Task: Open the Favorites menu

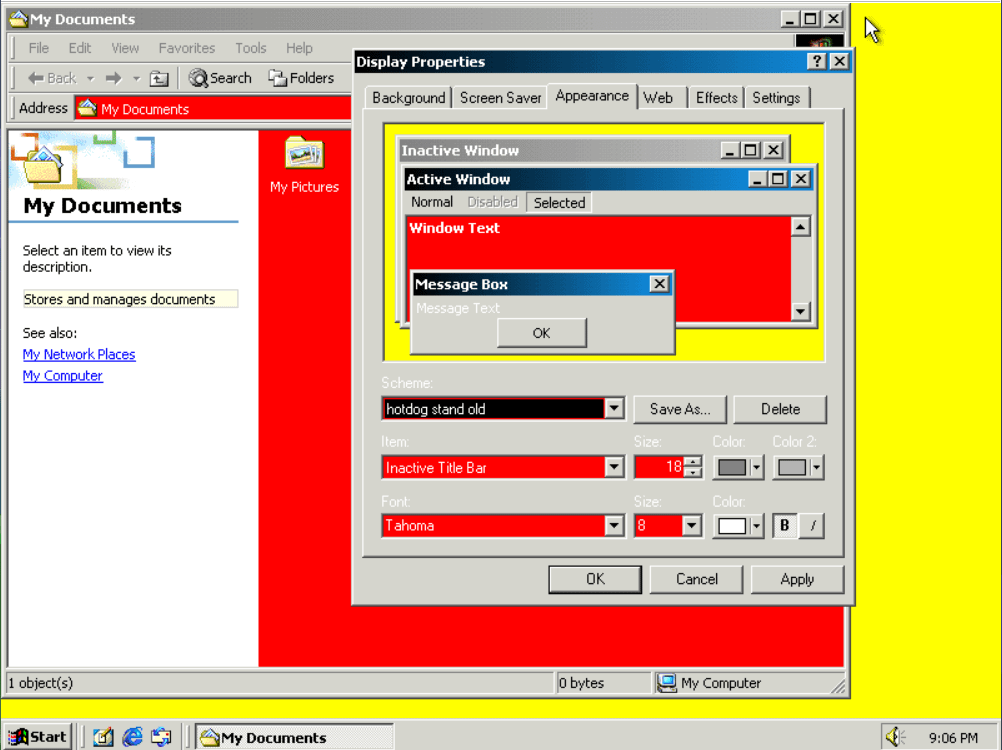Action: [x=187, y=48]
